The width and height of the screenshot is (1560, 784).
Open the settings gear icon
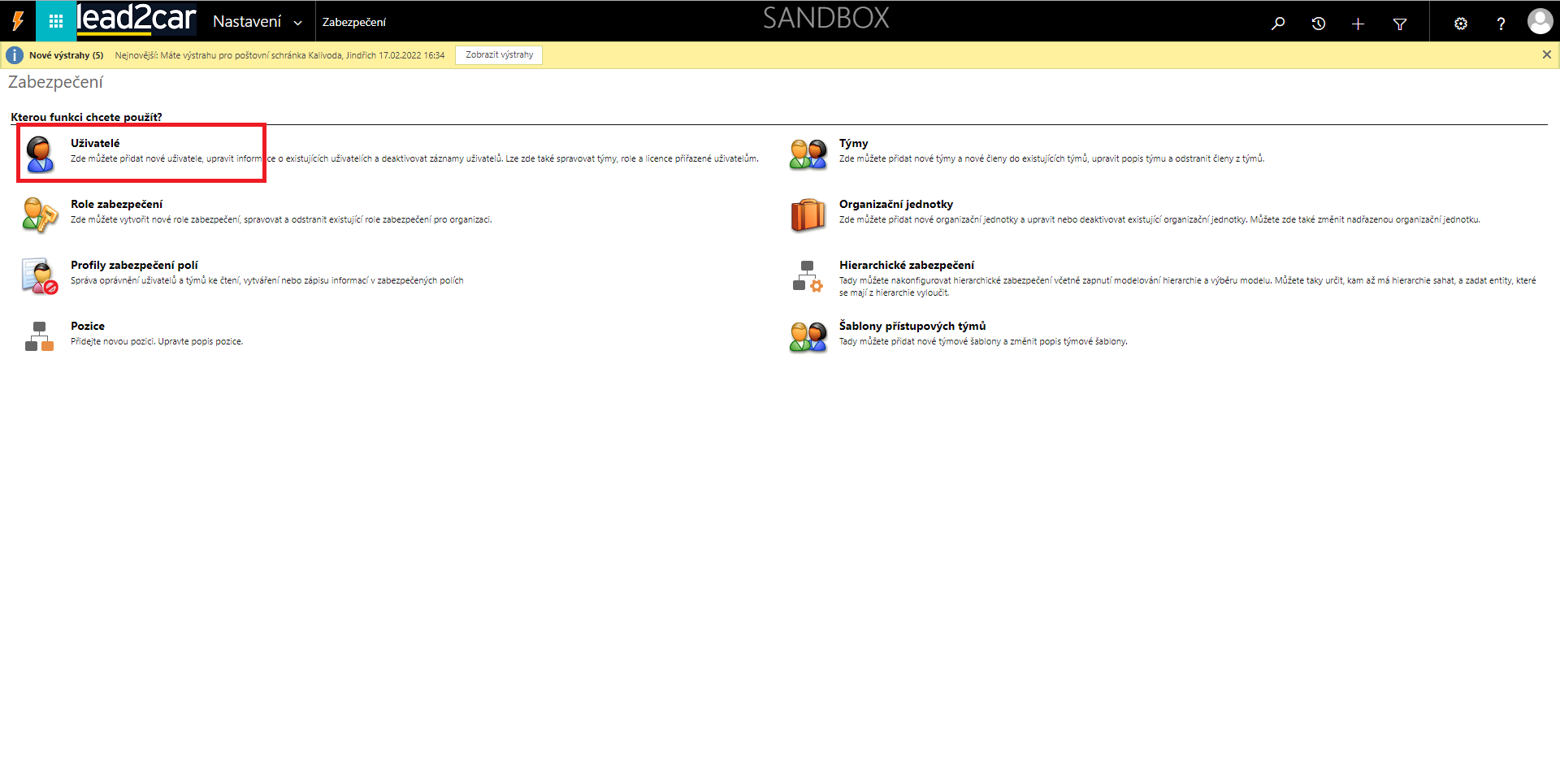pyautogui.click(x=1460, y=24)
